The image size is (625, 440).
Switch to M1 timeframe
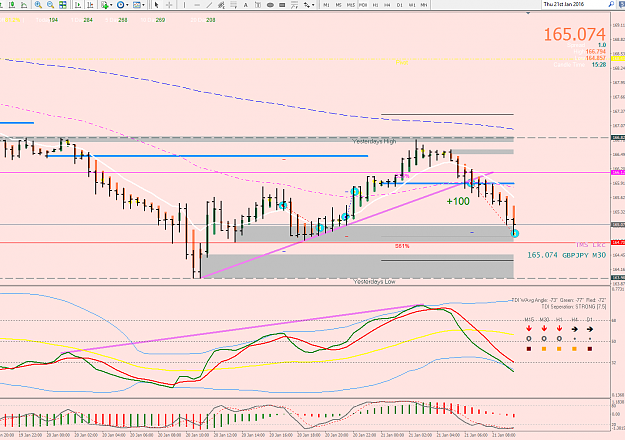pos(326,5)
